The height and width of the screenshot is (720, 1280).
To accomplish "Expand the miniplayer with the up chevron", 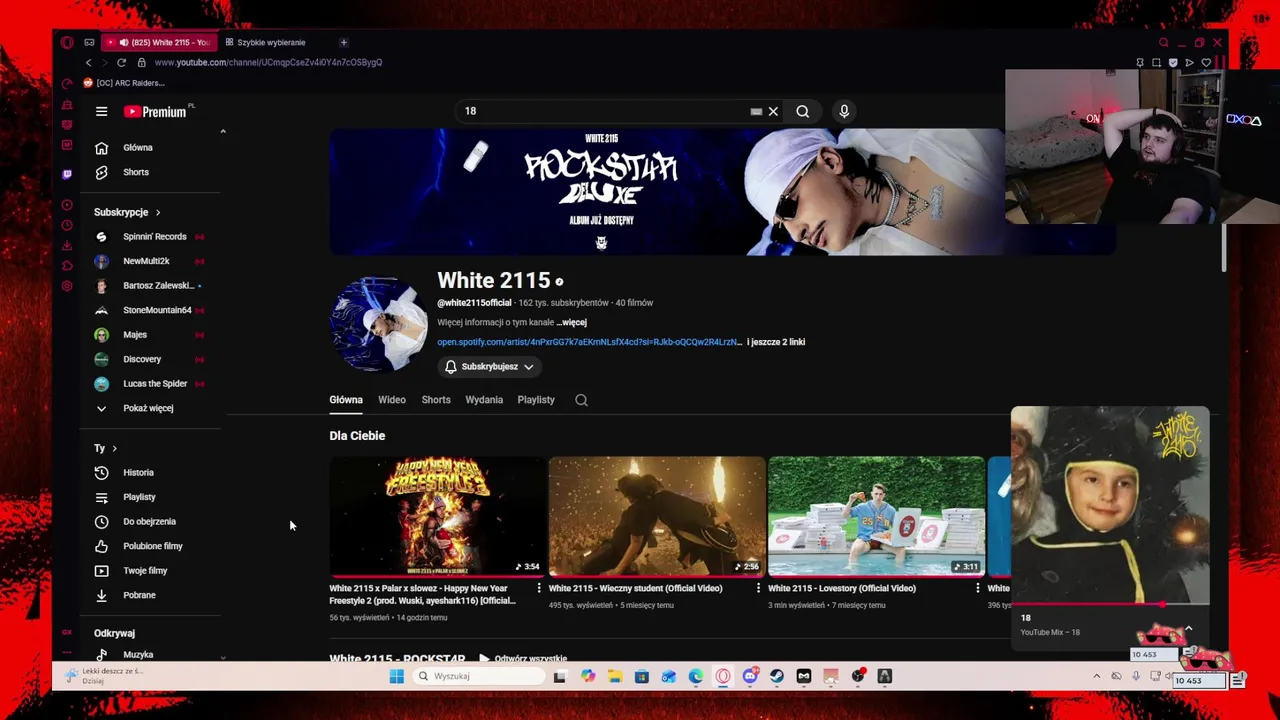I will (1188, 629).
